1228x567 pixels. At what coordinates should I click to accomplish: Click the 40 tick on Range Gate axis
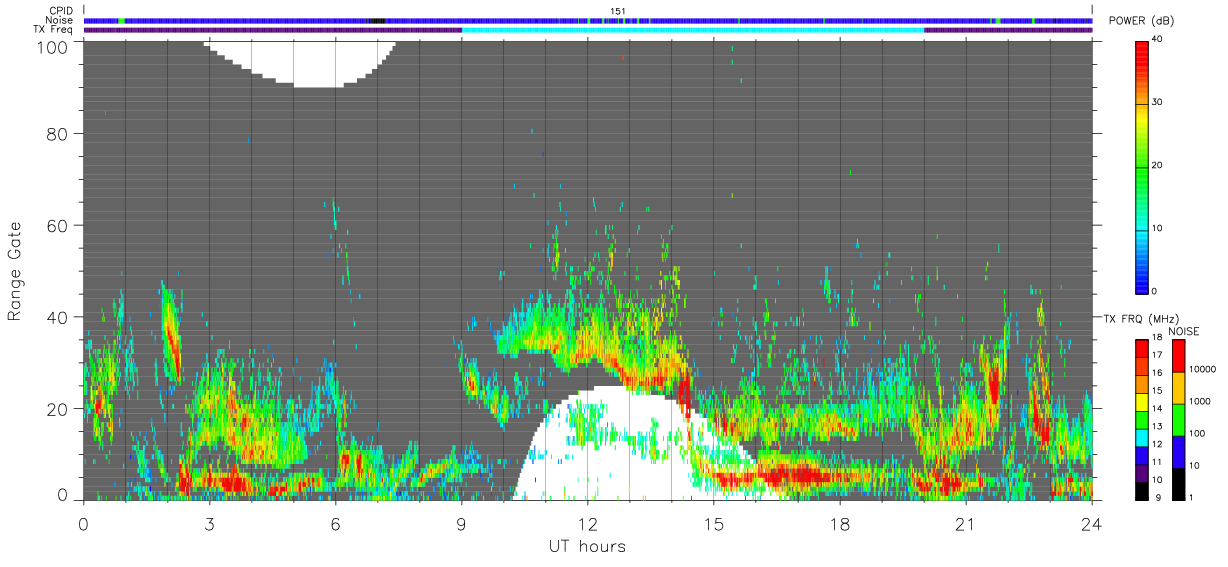pos(58,317)
